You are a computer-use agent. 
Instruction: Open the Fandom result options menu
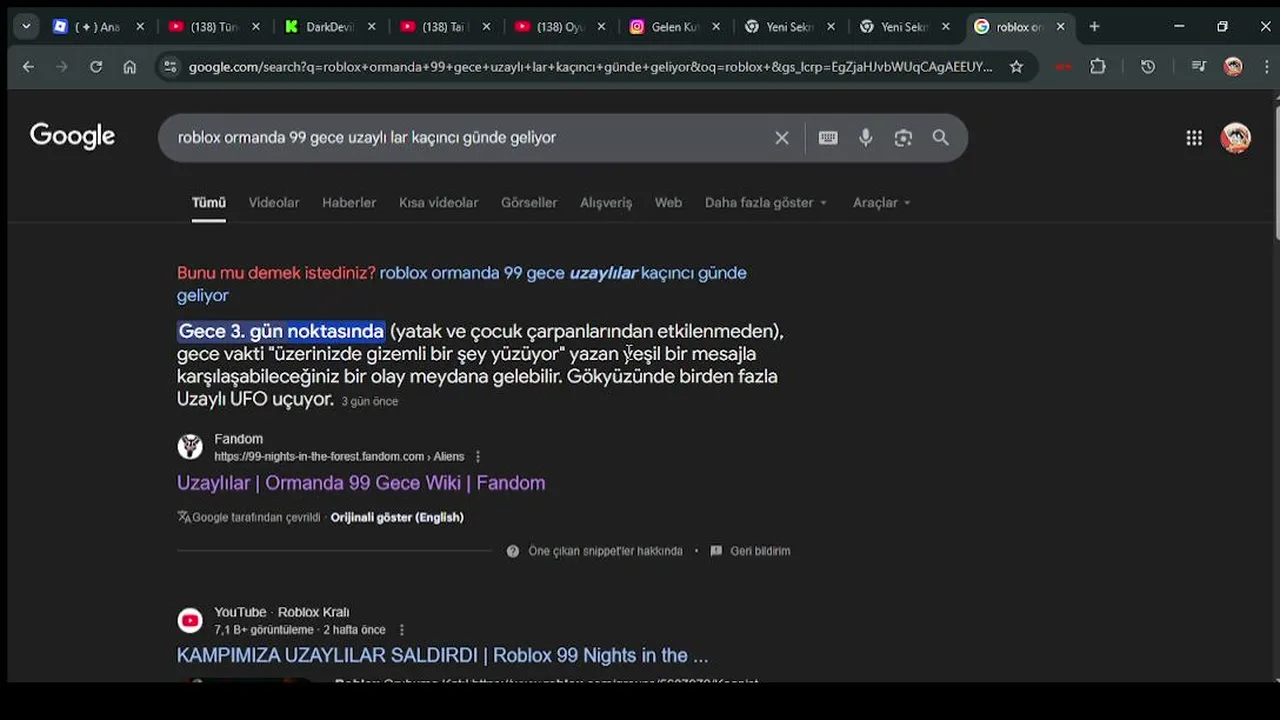coord(478,457)
